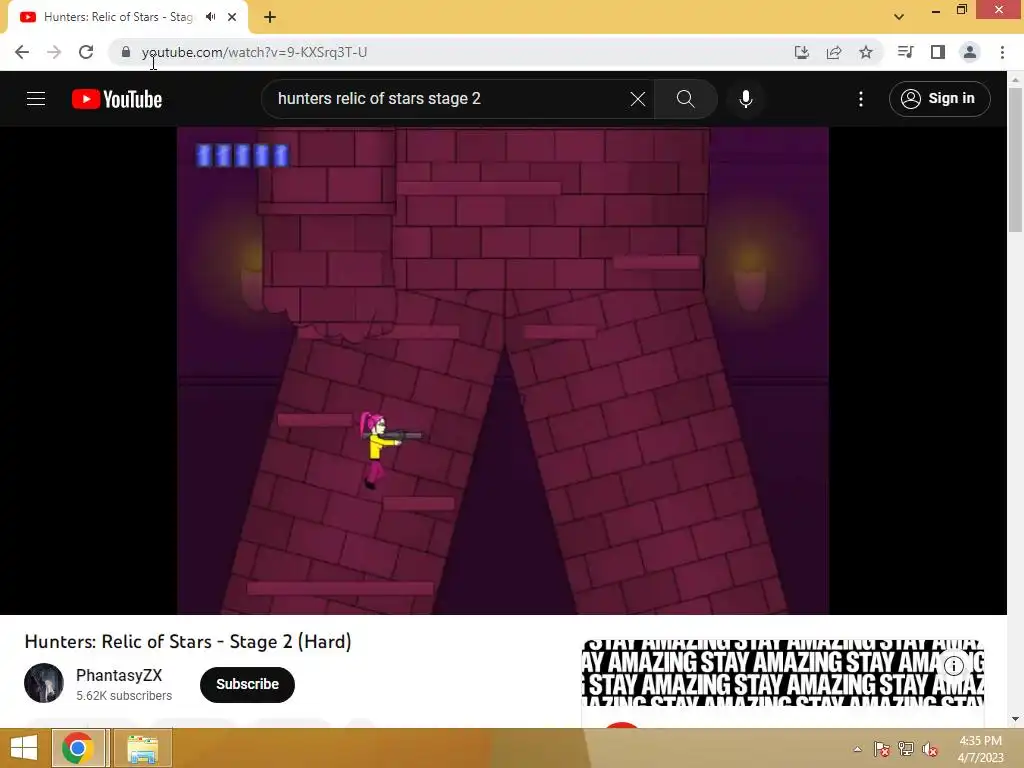The width and height of the screenshot is (1024, 768).
Task: Open Chrome media controls
Action: pyautogui.click(x=905, y=52)
